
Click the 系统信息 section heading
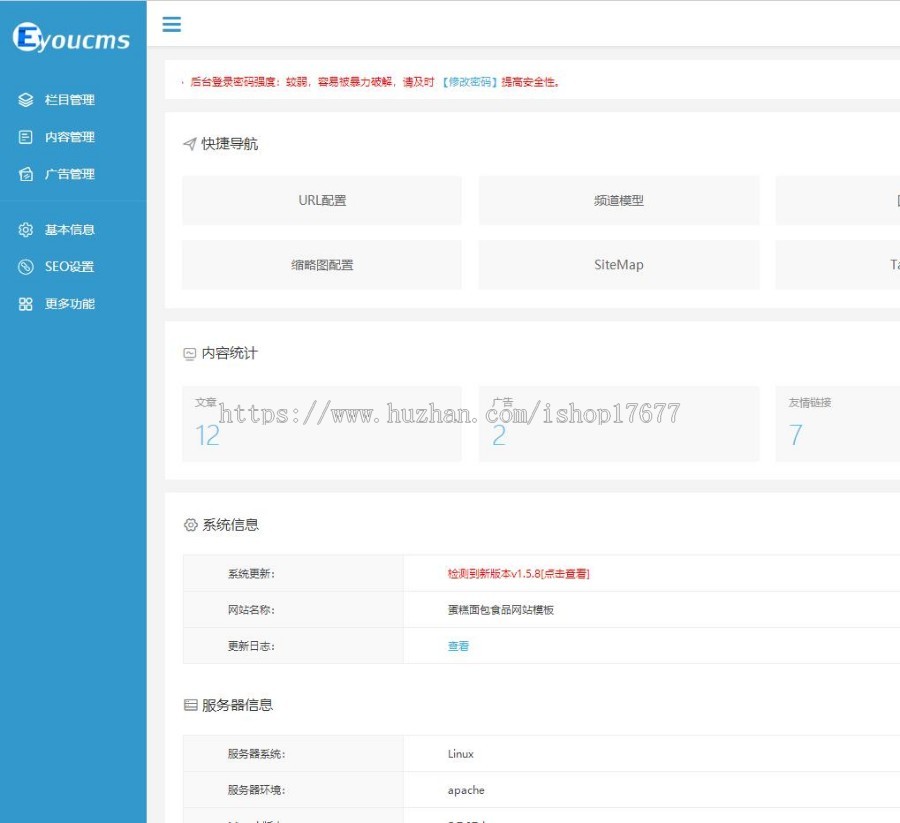pyautogui.click(x=230, y=525)
